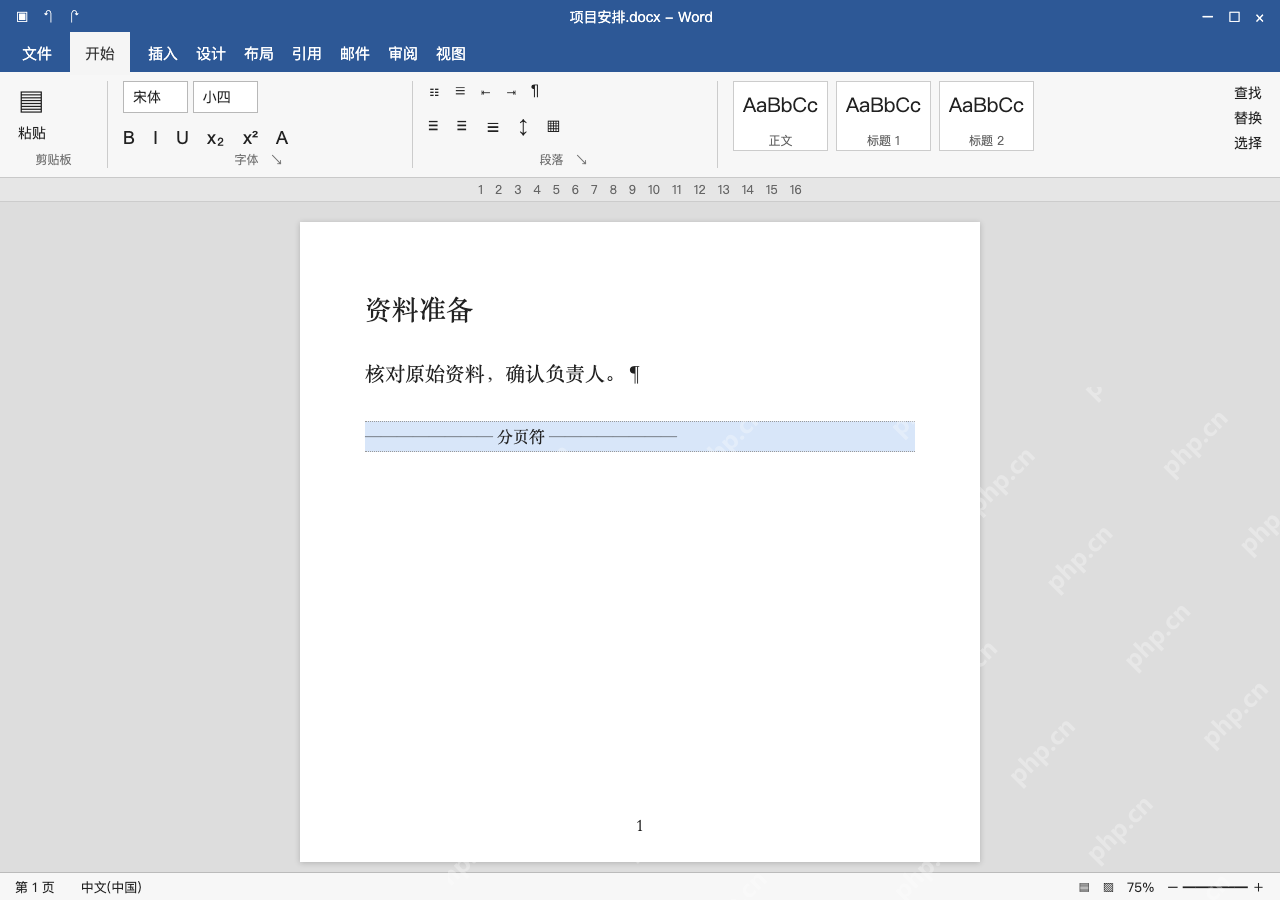Image resolution: width=1280 pixels, height=900 pixels.
Task: Click 查找 (Find) in the ribbon
Action: pyautogui.click(x=1248, y=93)
